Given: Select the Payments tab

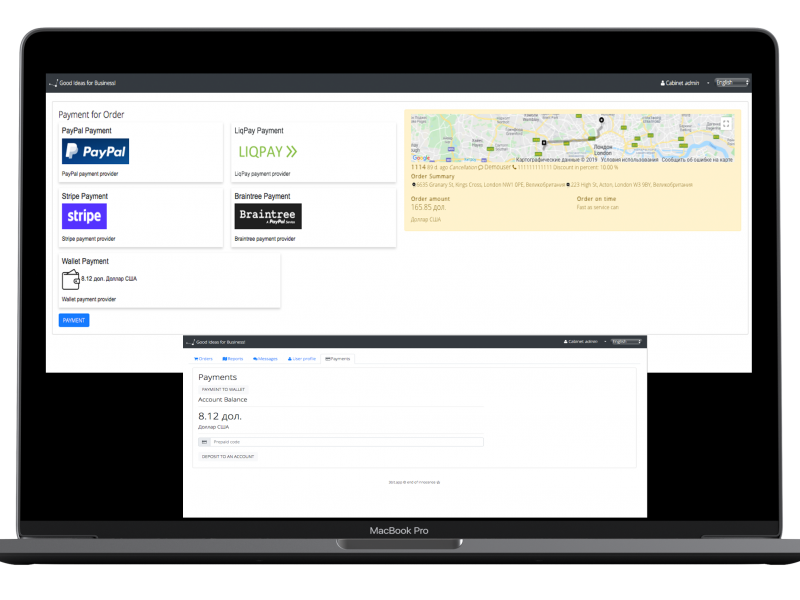Looking at the screenshot, I should coord(338,359).
